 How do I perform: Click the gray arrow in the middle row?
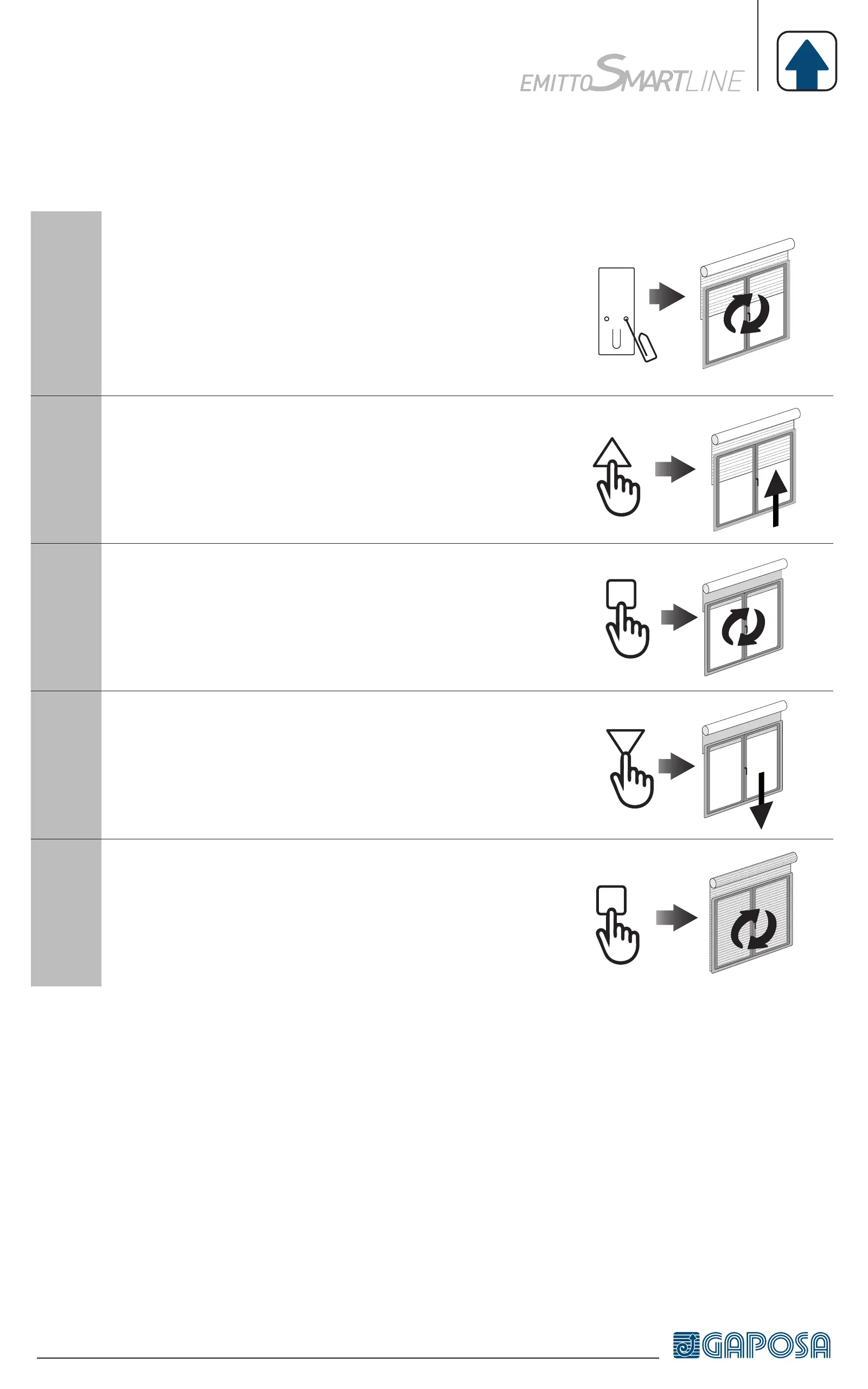(679, 617)
